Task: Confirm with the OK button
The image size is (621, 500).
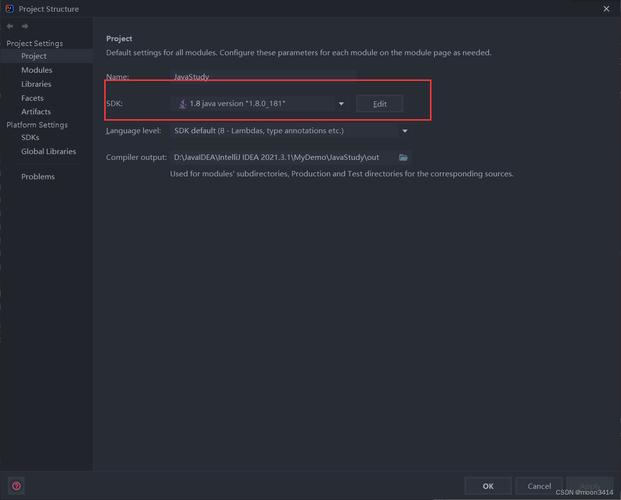Action: [x=488, y=486]
